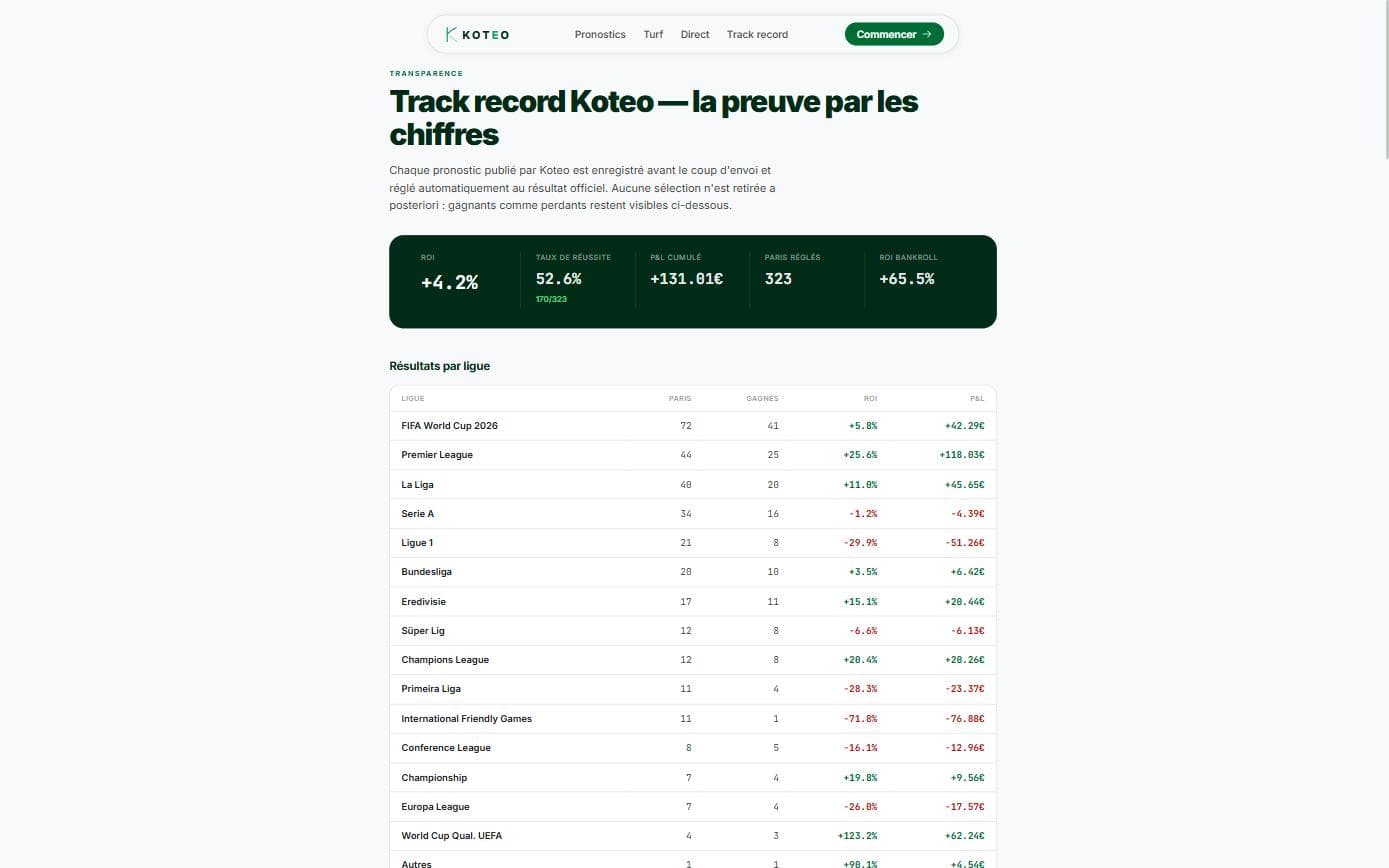
Task: Click the 170/323 ratio text
Action: pyautogui.click(x=551, y=299)
